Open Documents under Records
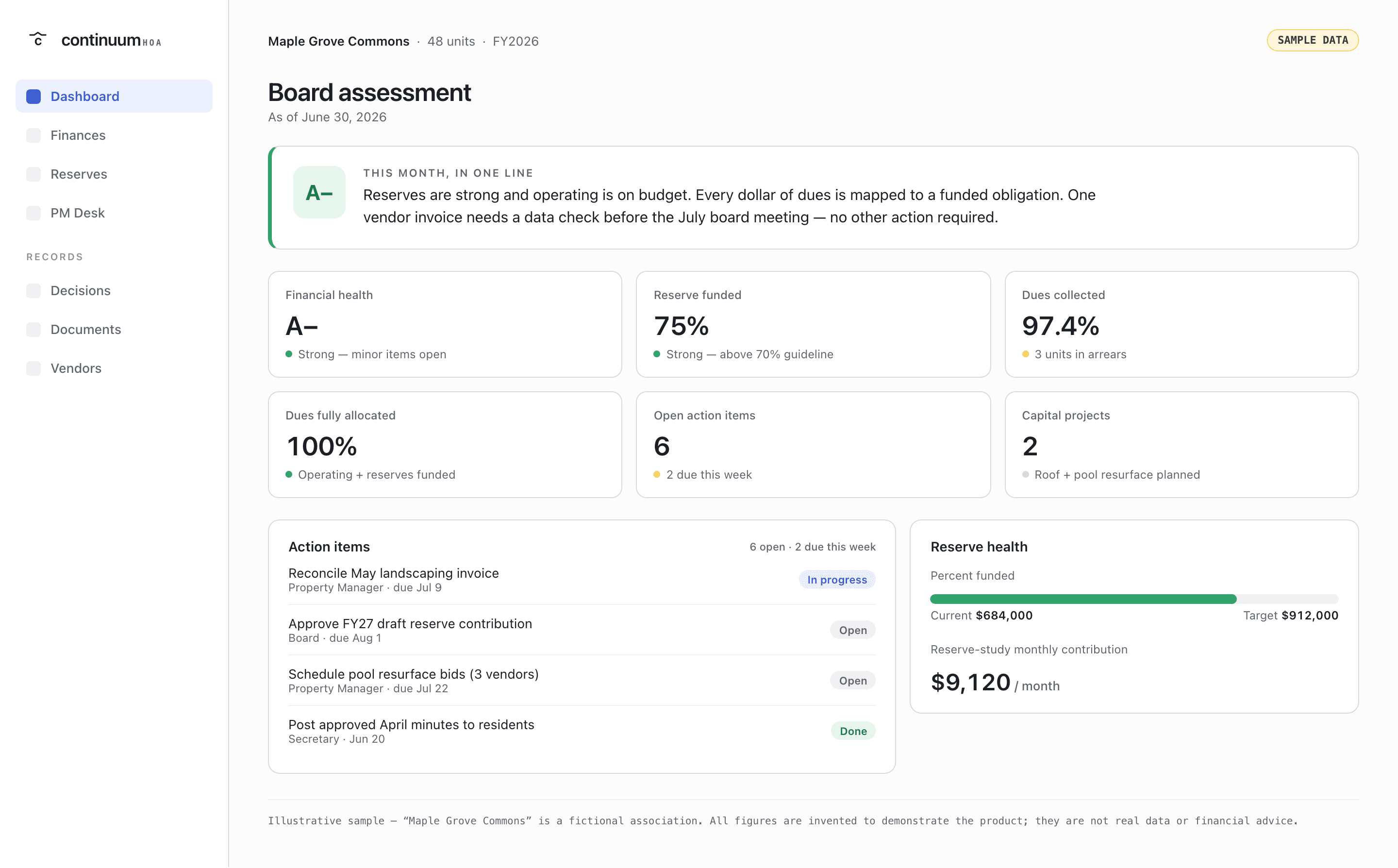Image resolution: width=1398 pixels, height=868 pixels. pos(114,330)
